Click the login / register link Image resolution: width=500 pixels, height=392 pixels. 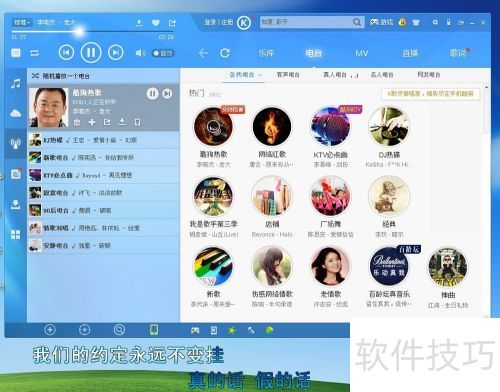pos(219,22)
